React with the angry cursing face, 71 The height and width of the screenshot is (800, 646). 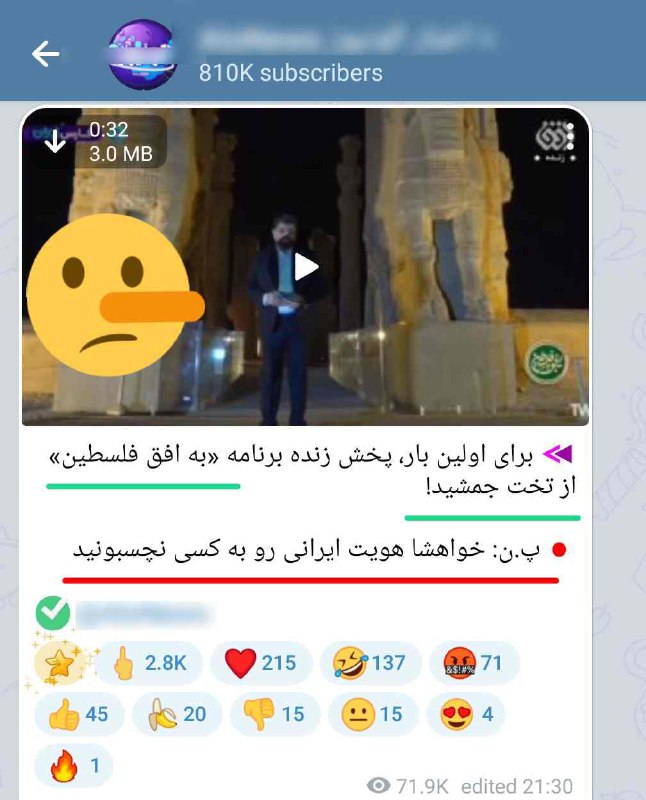475,663
